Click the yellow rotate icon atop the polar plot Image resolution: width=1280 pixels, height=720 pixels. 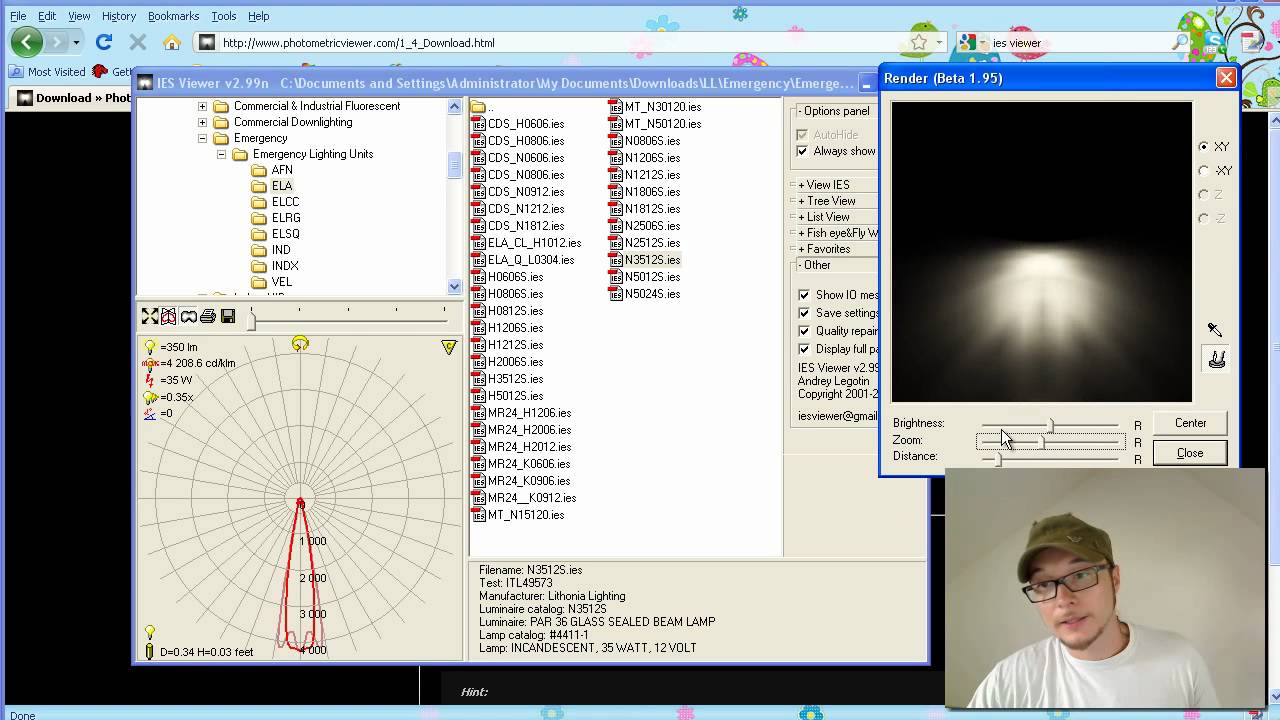coord(300,345)
